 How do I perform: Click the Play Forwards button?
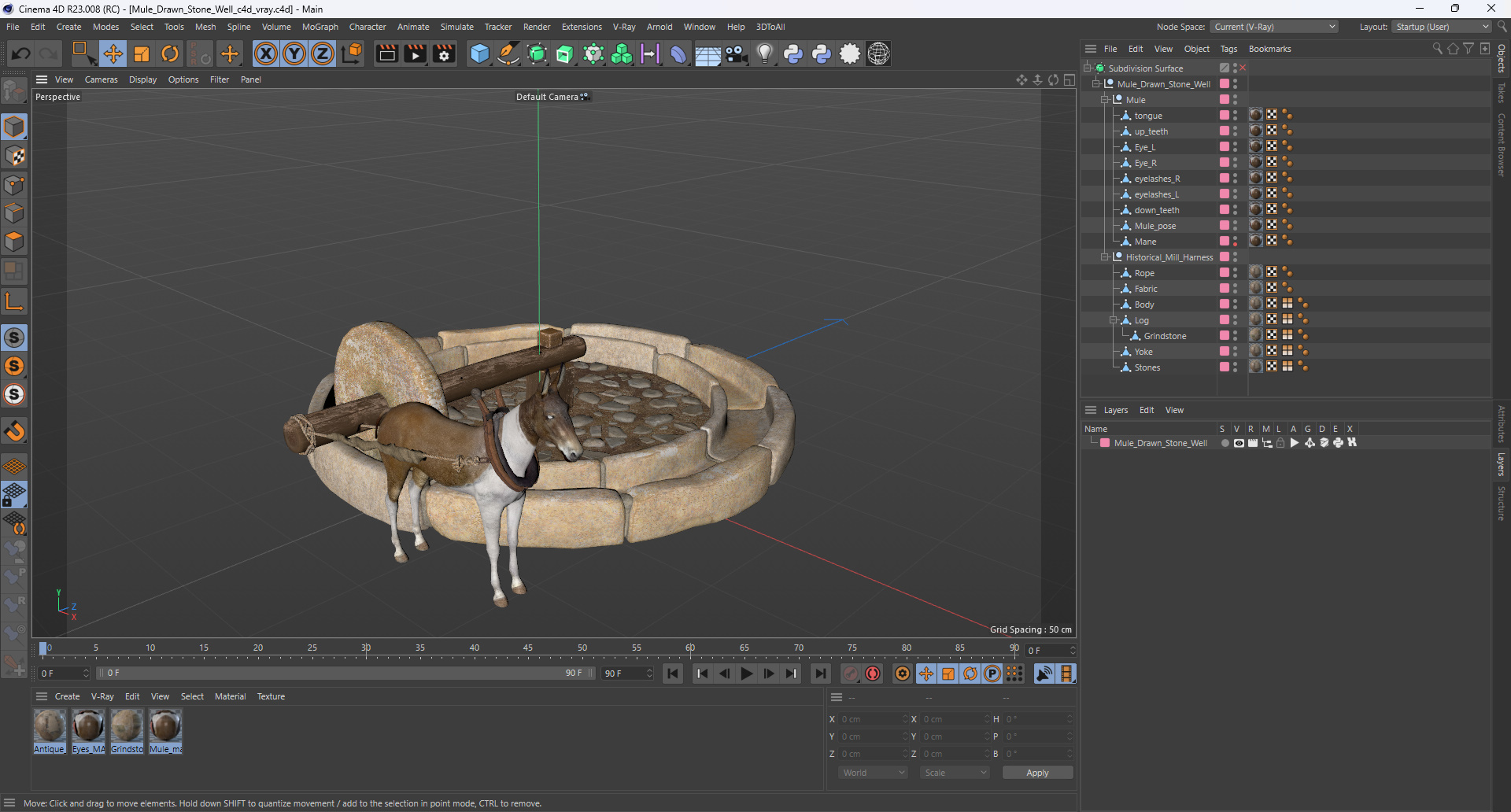(746, 674)
